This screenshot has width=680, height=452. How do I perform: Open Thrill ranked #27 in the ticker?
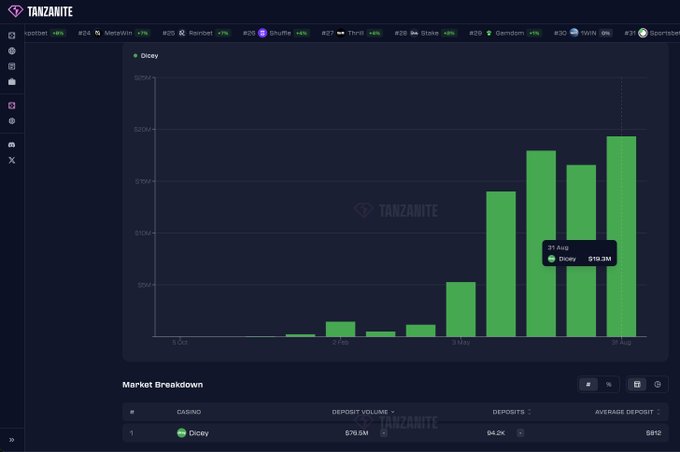(x=352, y=33)
